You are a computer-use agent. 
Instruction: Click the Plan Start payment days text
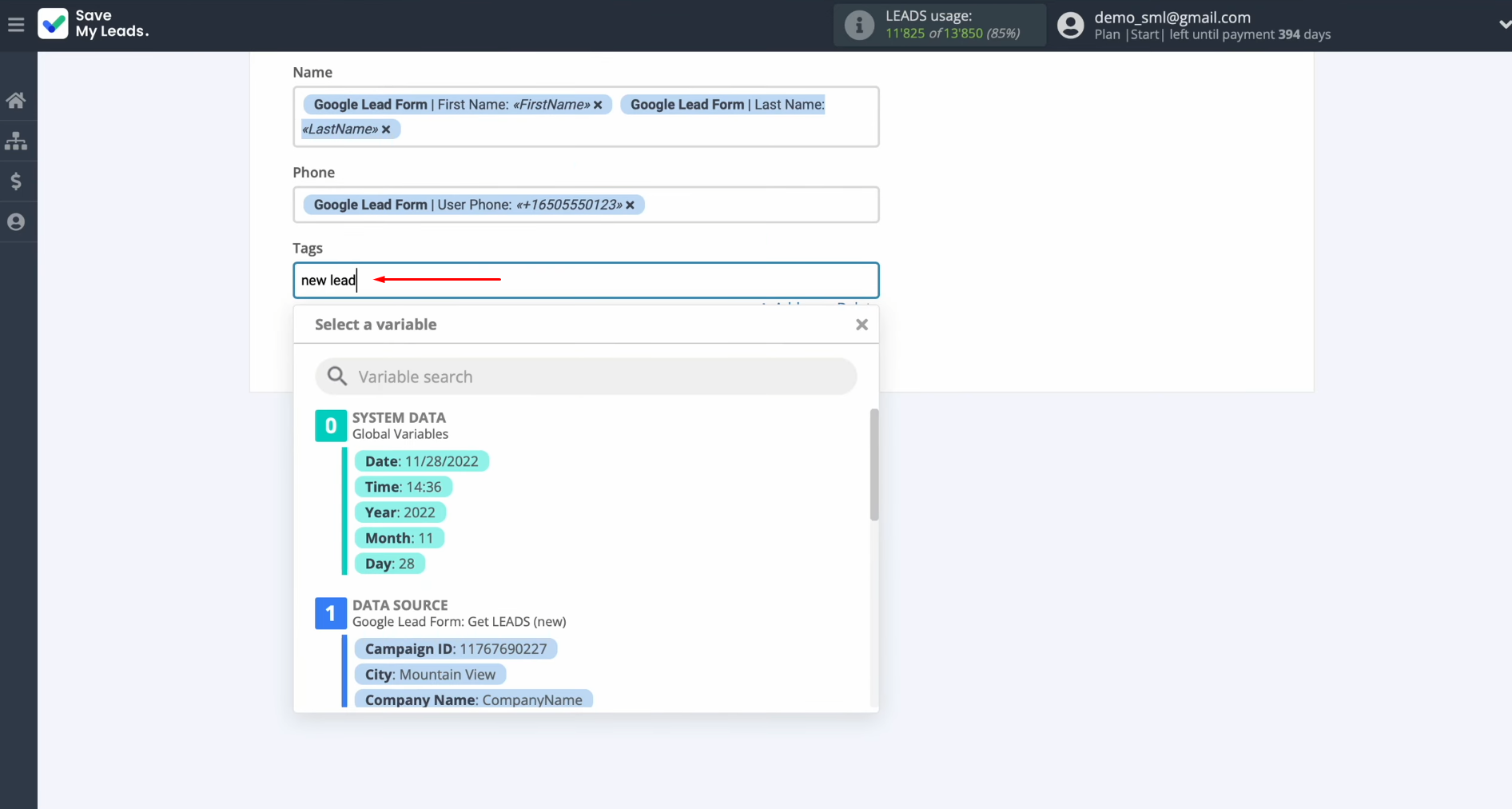click(1212, 34)
